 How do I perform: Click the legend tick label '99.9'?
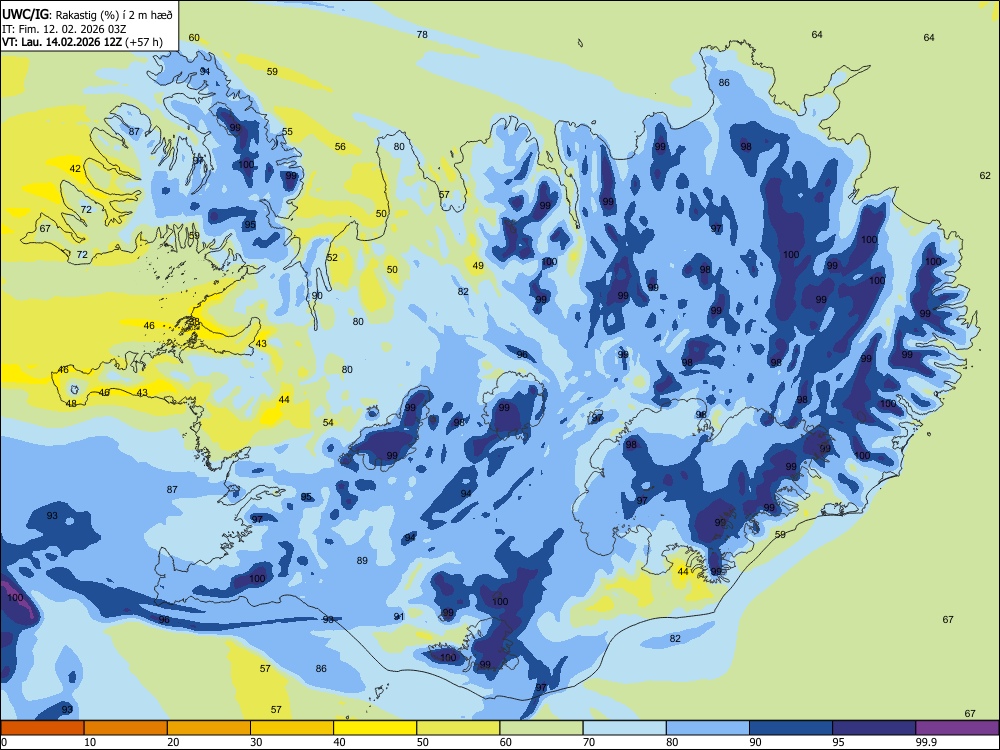[925, 742]
